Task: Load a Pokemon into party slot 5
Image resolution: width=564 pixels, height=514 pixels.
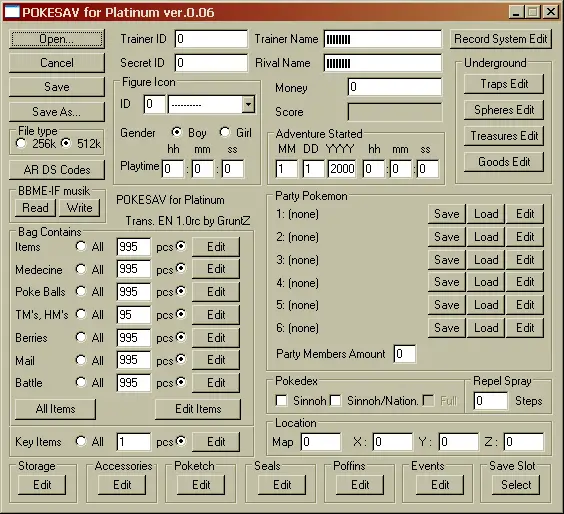Action: pyautogui.click(x=486, y=305)
